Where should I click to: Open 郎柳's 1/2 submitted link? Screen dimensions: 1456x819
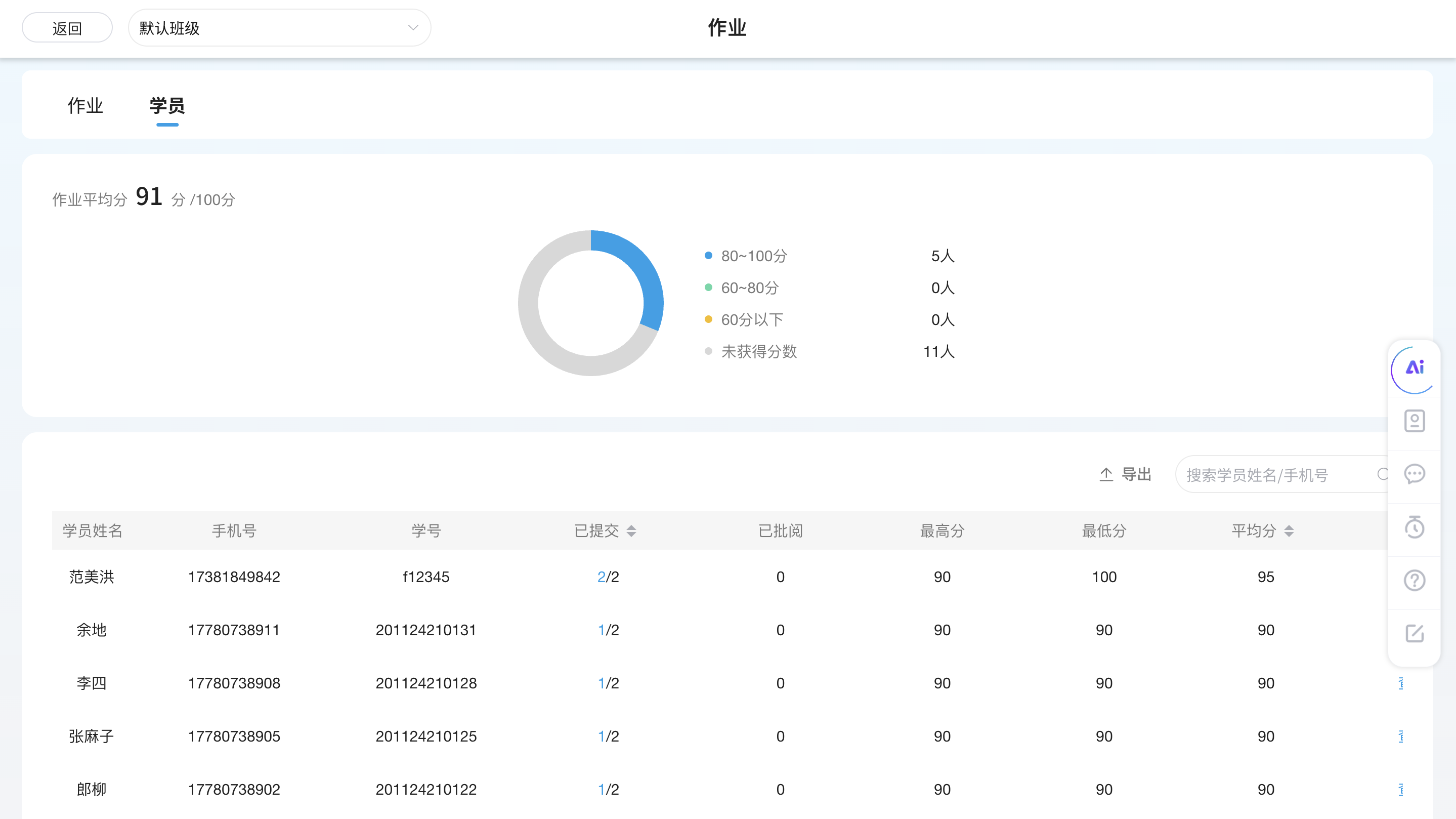click(x=608, y=790)
